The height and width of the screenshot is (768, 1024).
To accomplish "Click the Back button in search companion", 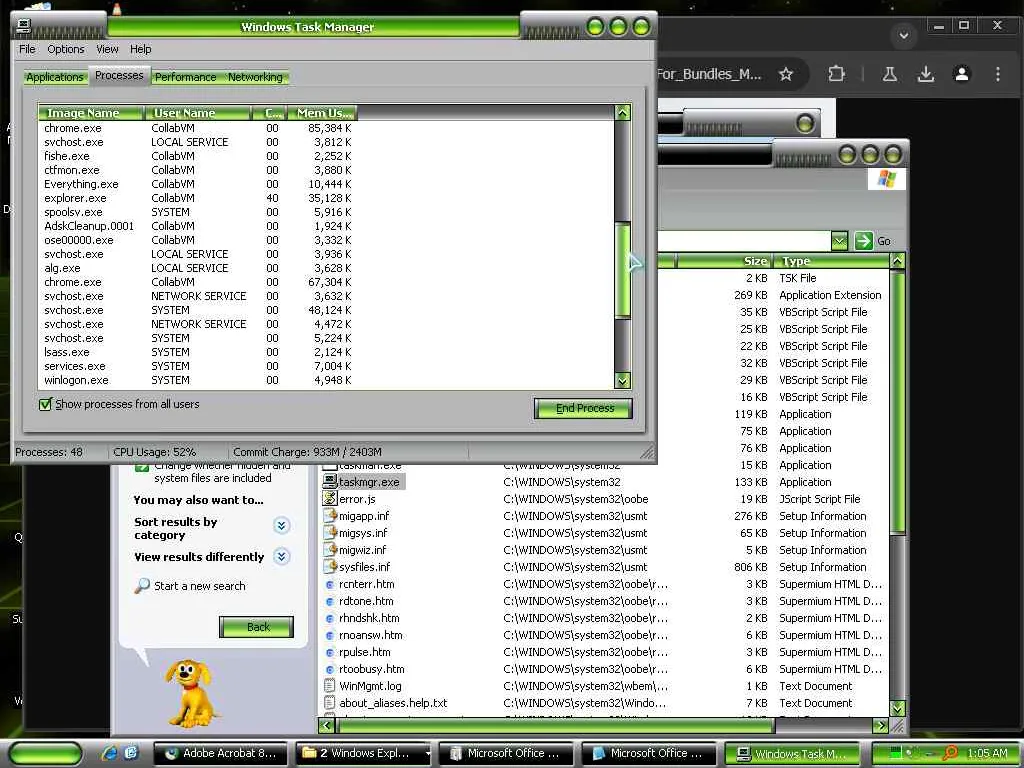I will pos(256,627).
